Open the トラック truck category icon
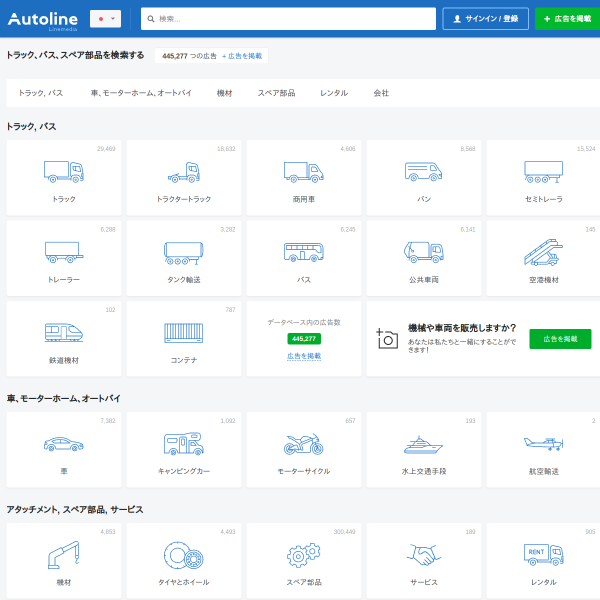 coord(64,171)
